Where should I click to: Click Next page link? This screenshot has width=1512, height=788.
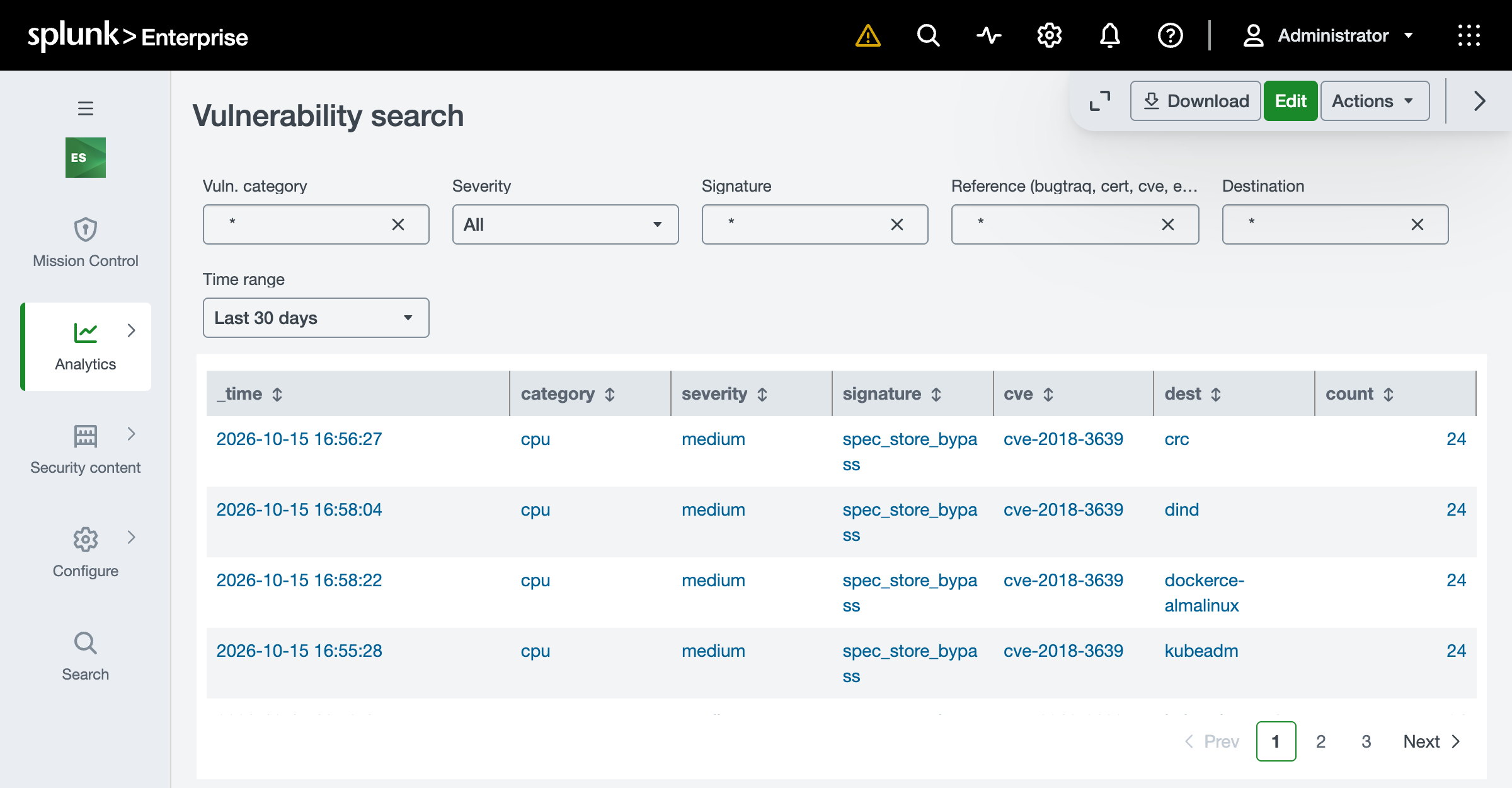[x=1431, y=741]
